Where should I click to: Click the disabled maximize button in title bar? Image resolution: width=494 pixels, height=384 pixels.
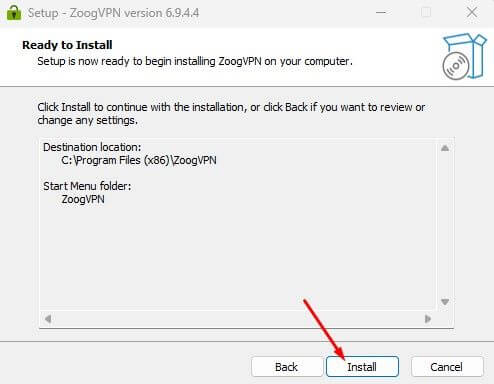click(426, 13)
